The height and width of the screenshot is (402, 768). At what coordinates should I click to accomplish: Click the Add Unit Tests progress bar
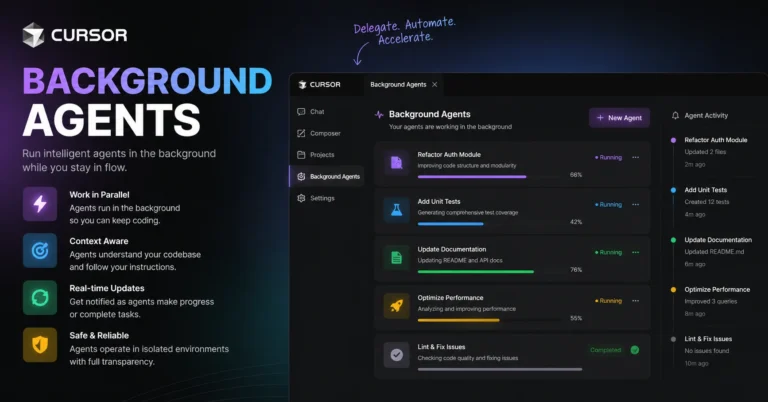490,224
